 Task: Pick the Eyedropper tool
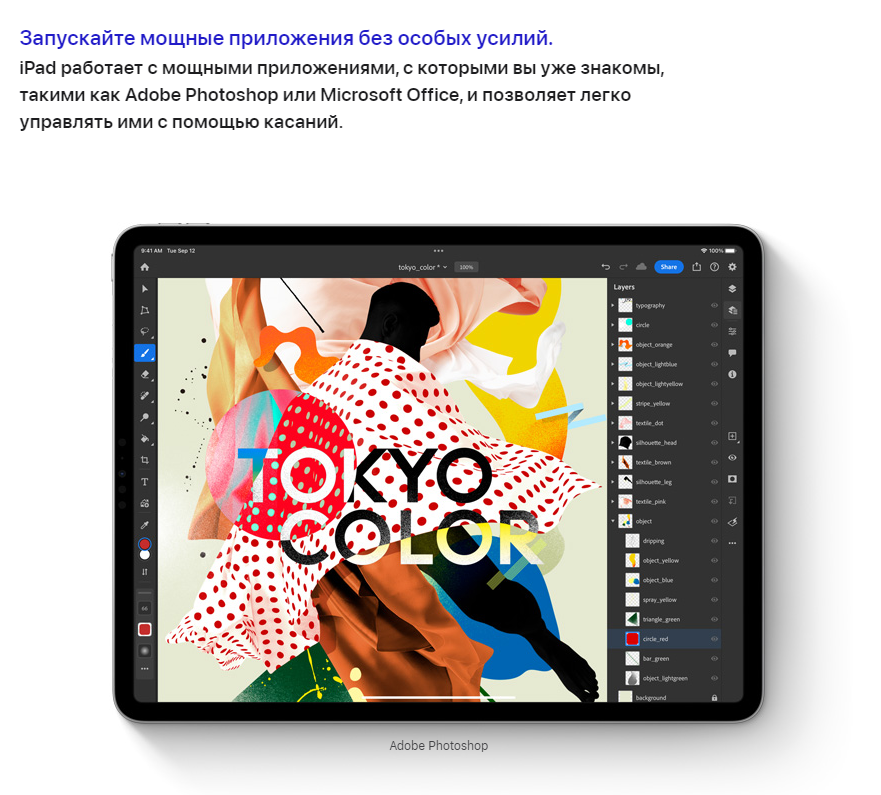(145, 524)
